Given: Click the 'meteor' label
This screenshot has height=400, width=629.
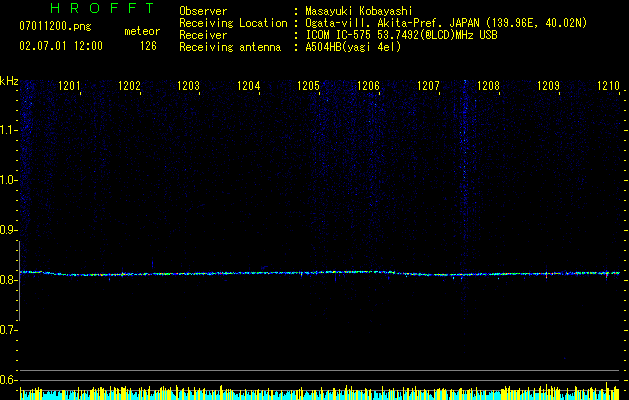Looking at the screenshot, I should point(142,31).
